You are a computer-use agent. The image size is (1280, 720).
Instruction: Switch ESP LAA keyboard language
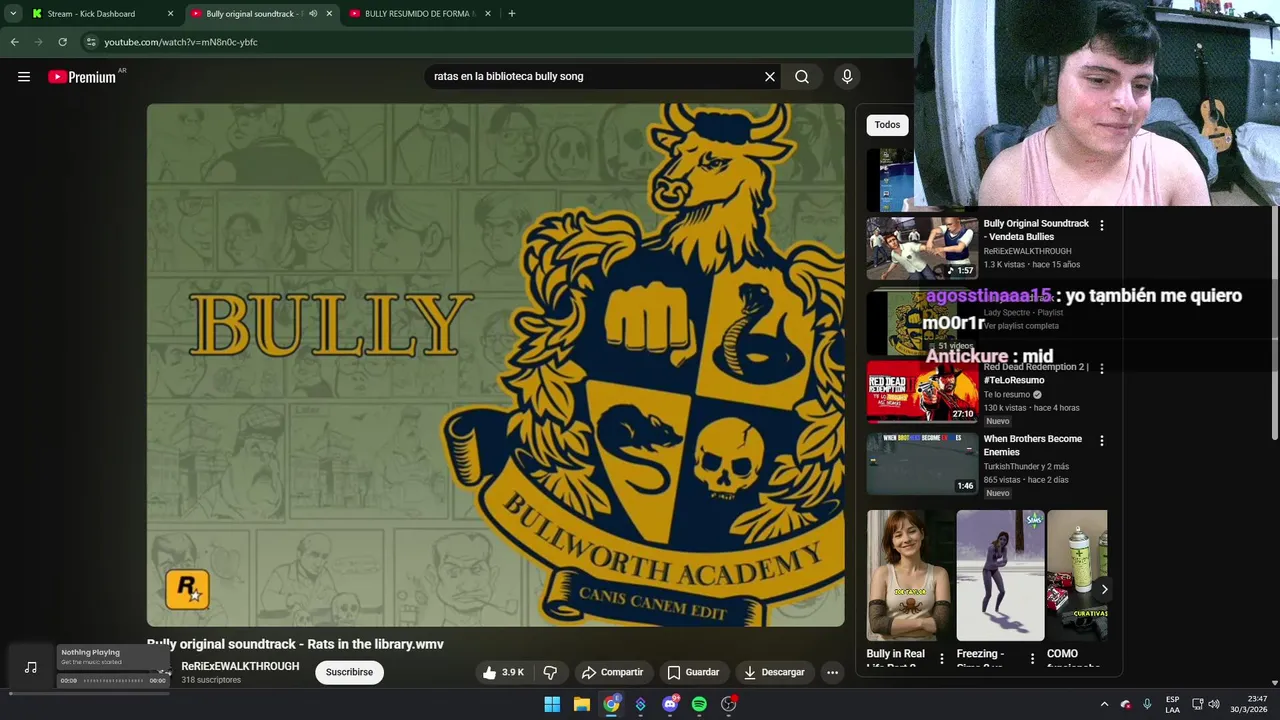1172,704
